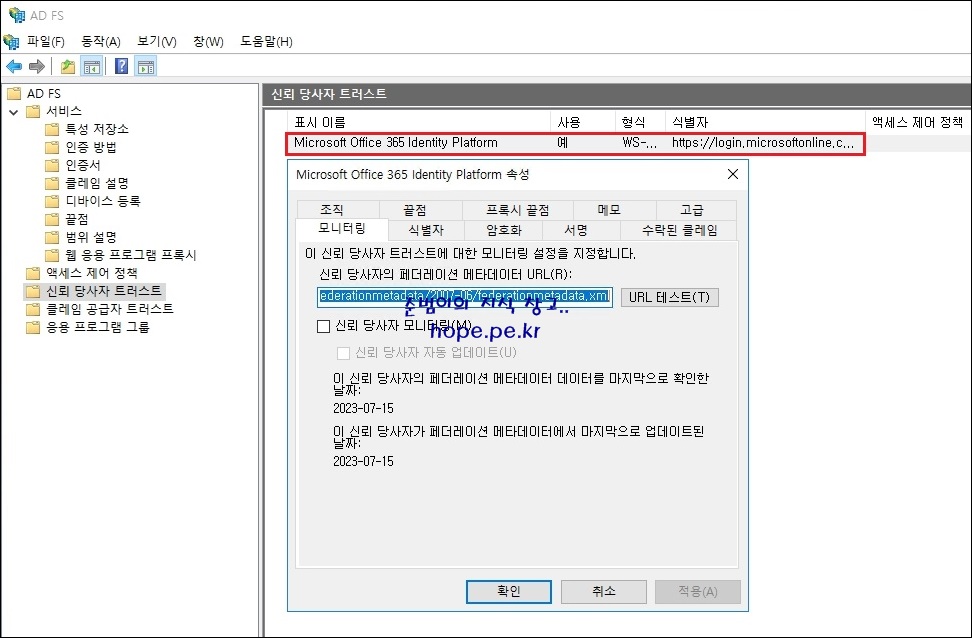Click the 표시 이름 column header
Screen dimensions: 972x638
point(419,122)
